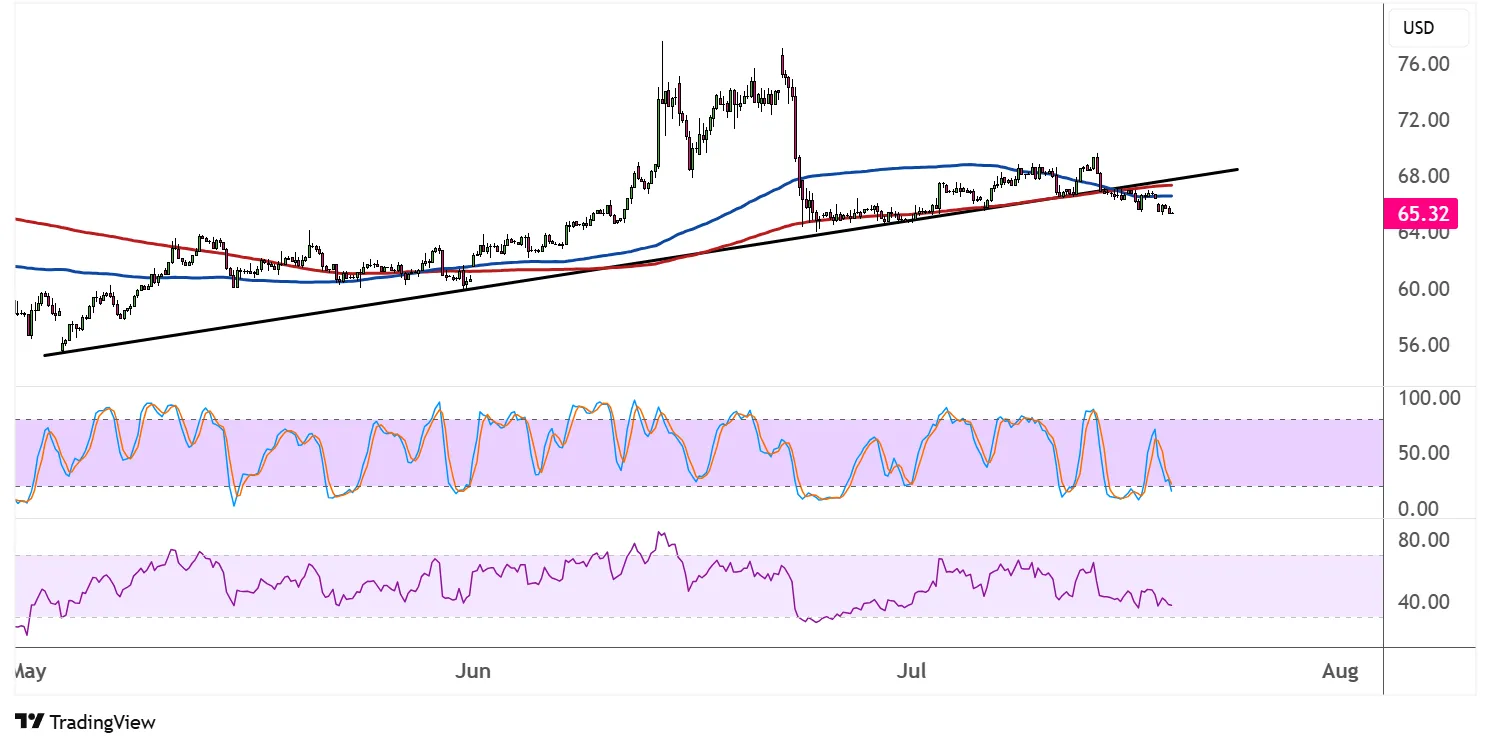Open the USD currency selector
Screen dimensions: 1491x748
(1430, 26)
